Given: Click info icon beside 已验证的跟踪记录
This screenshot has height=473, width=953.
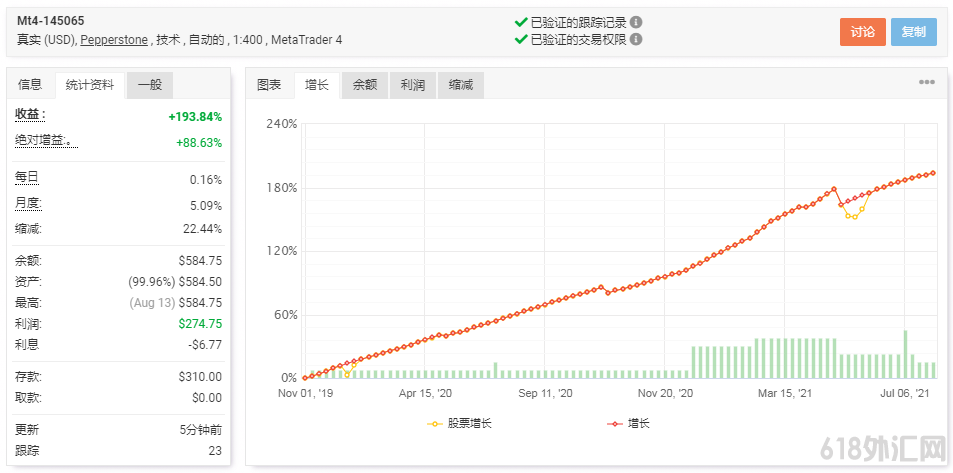Looking at the screenshot, I should (636, 22).
